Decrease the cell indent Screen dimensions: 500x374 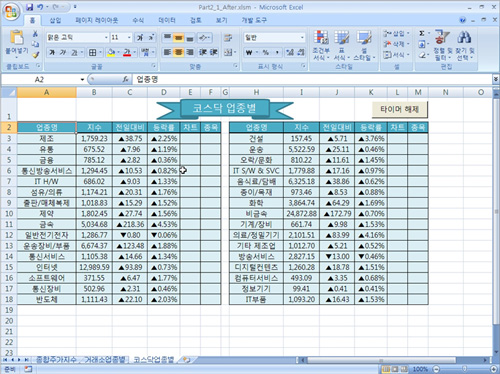coord(203,52)
